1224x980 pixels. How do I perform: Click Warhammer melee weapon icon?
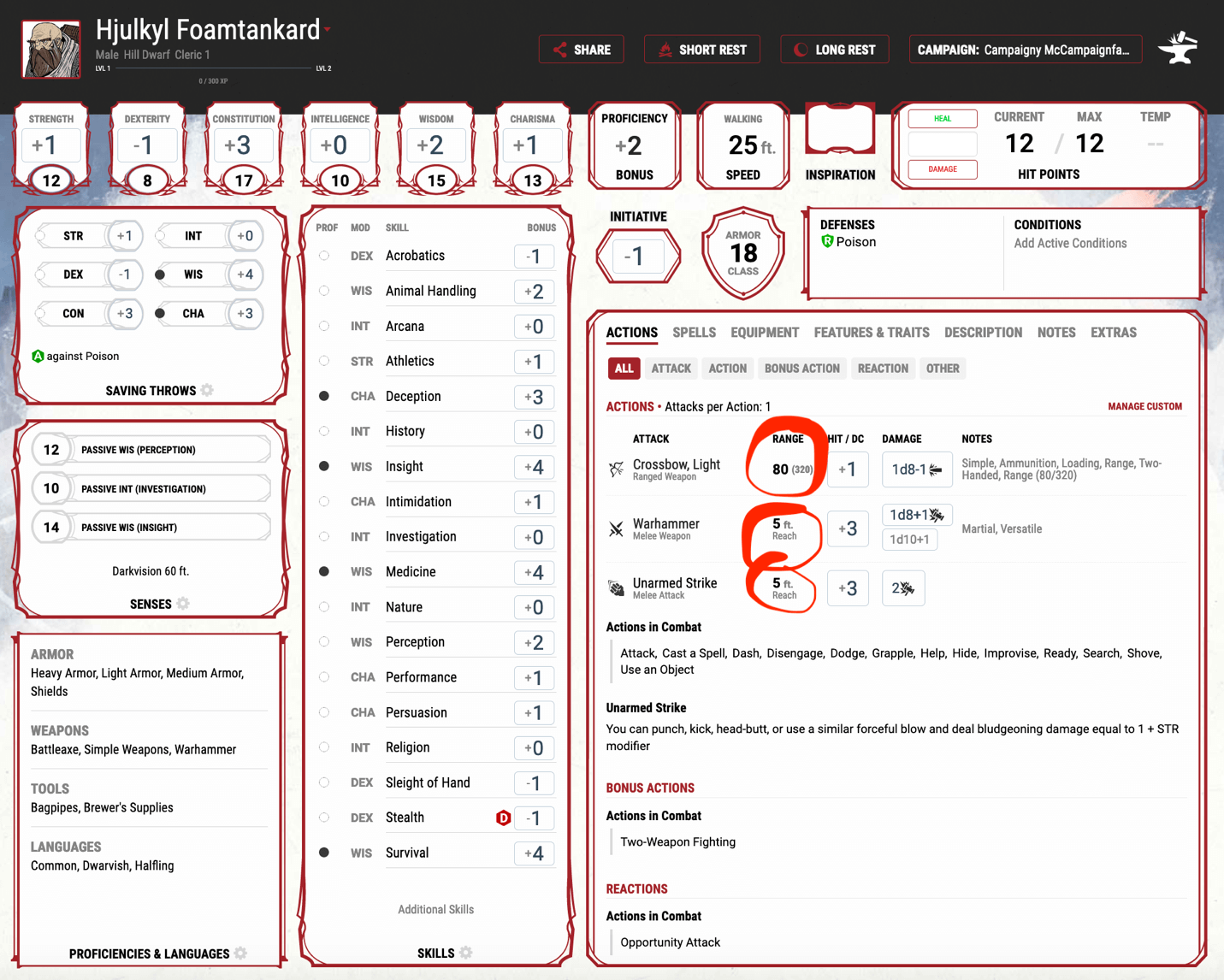616,529
